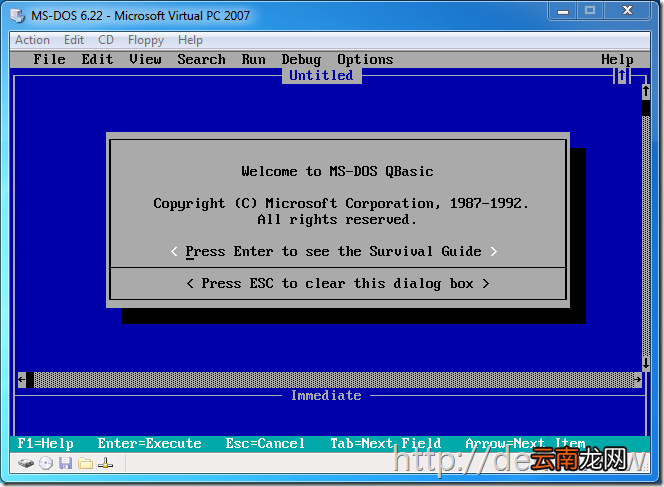664x487 pixels.
Task: Open the QBasic Edit menu
Action: [97, 59]
